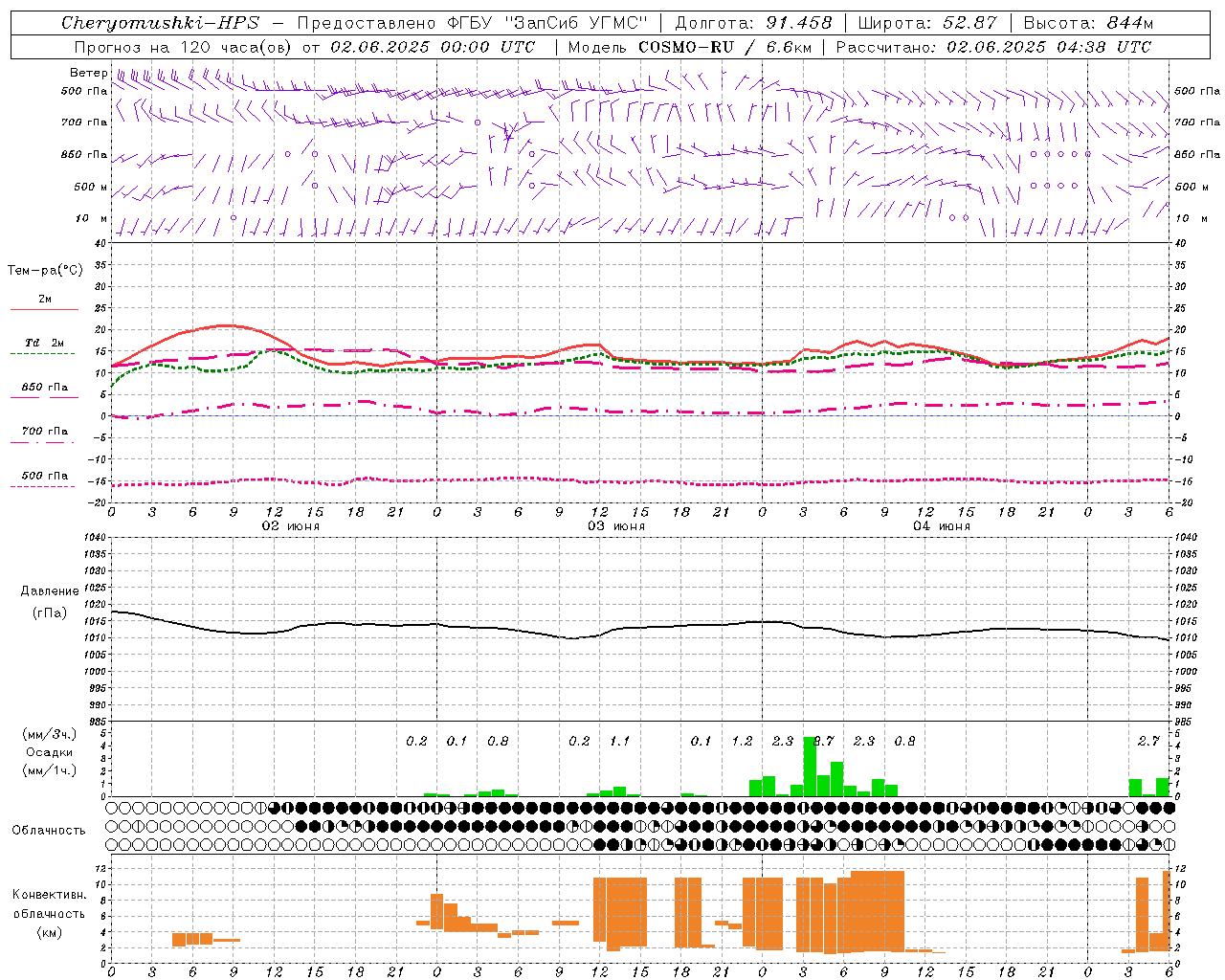Click the "(км)" unit under convective cloud label
Image resolution: width=1225 pixels, height=980 pixels.
click(x=50, y=932)
